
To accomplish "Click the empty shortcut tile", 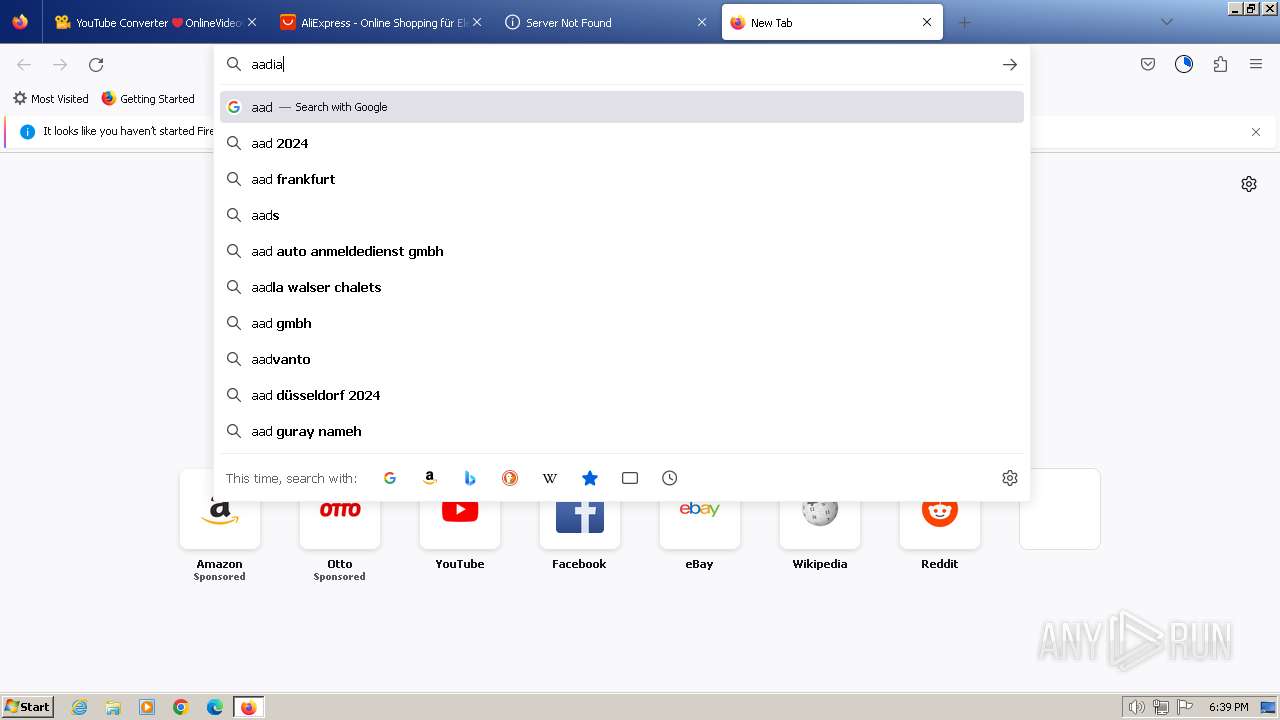I will (x=1060, y=509).
